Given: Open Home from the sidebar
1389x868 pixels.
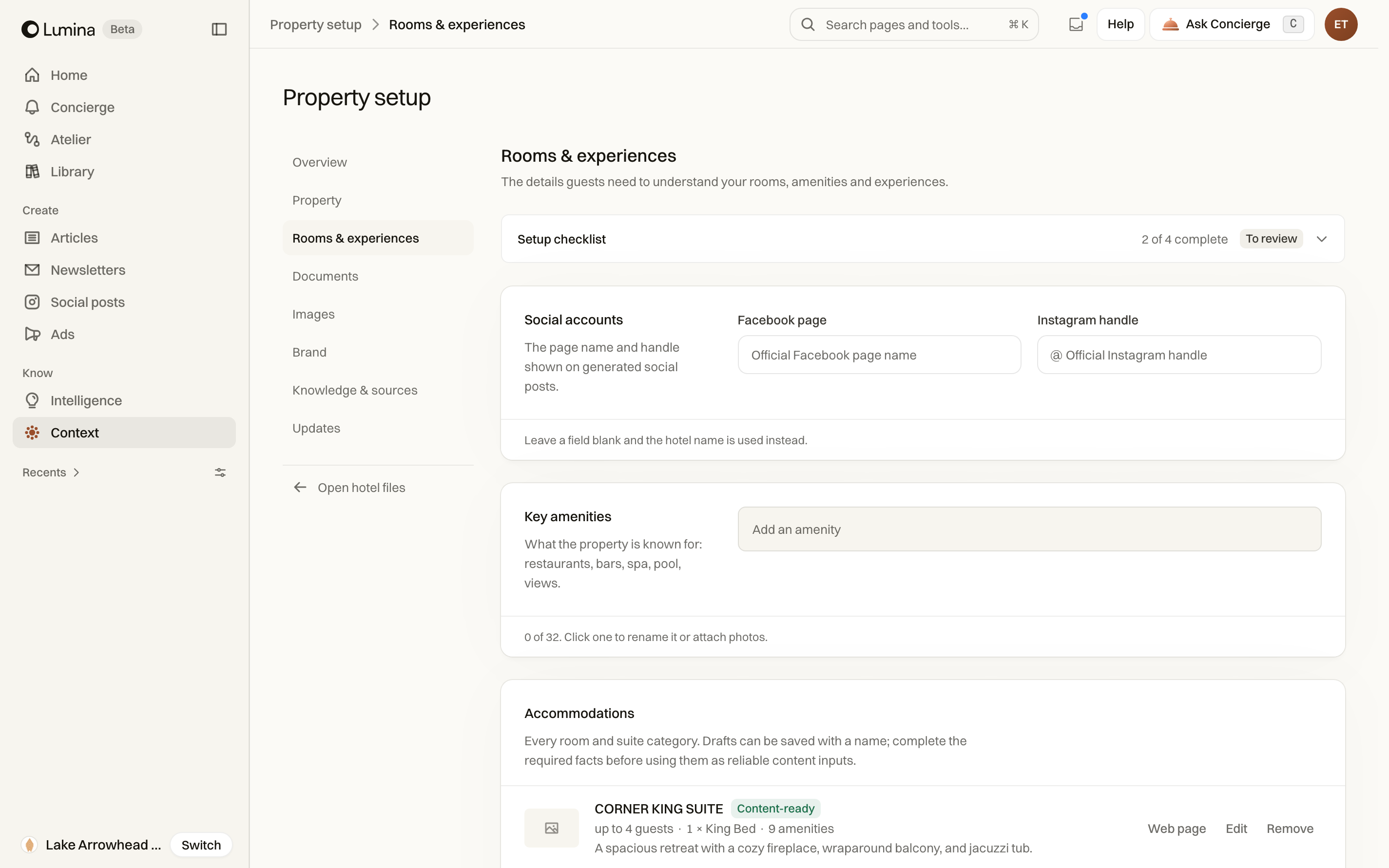Looking at the screenshot, I should tap(124, 75).
